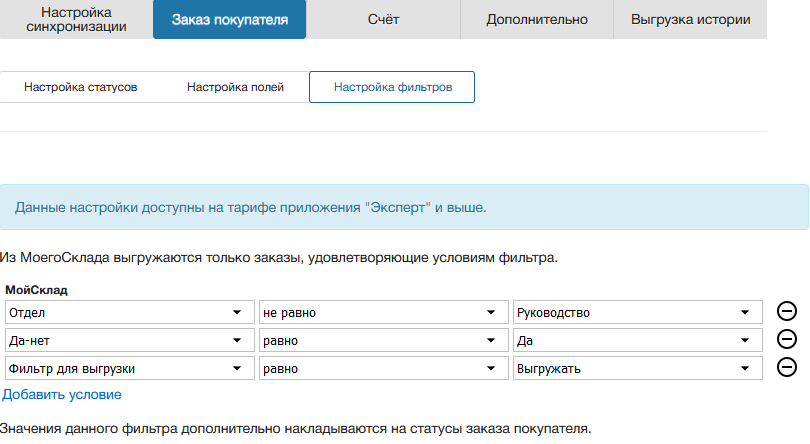Go to the Дополнительно tab
Viewport: 810px width, 444px height.
point(536,19)
